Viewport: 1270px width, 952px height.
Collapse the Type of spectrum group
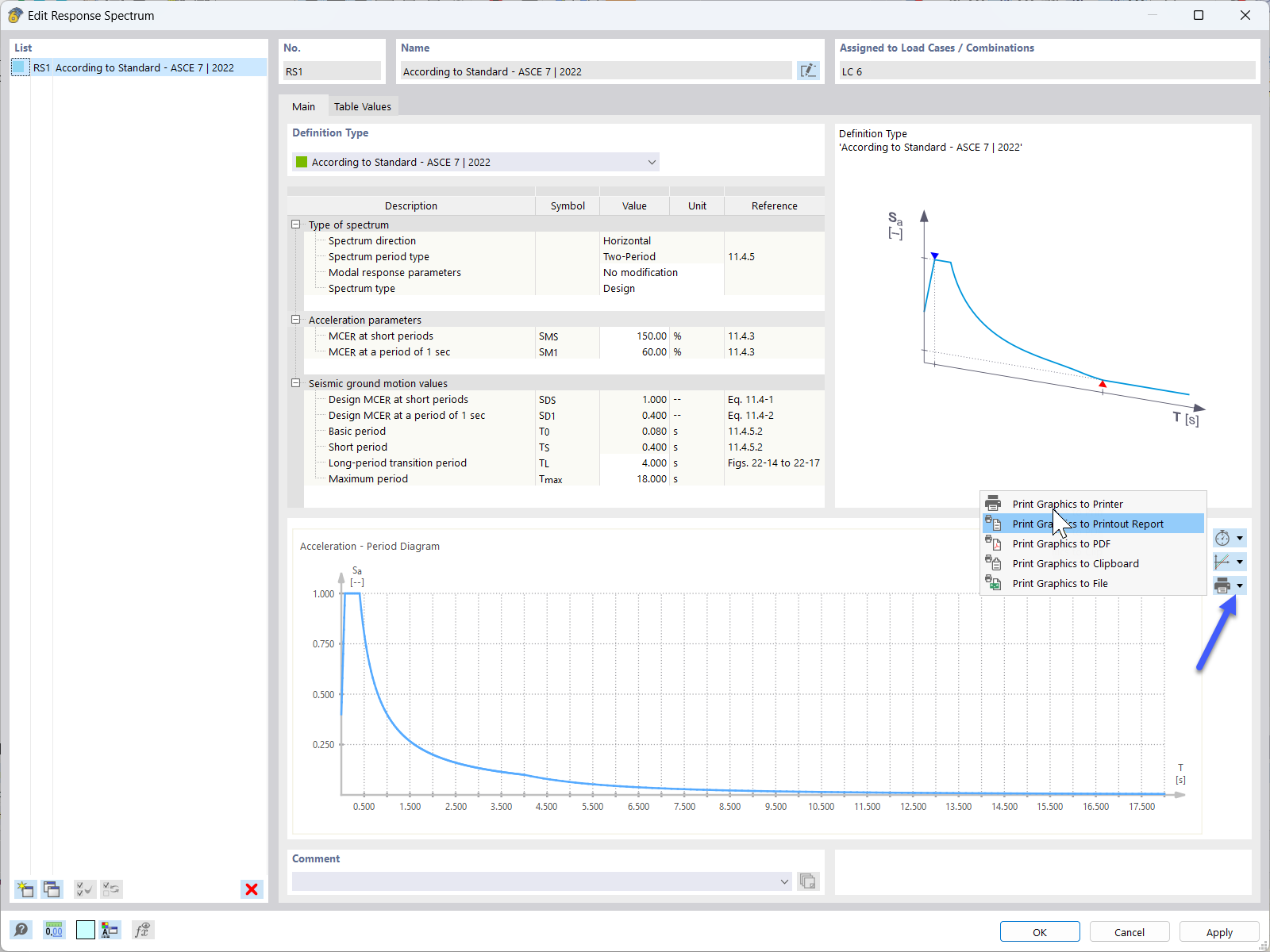[296, 225]
